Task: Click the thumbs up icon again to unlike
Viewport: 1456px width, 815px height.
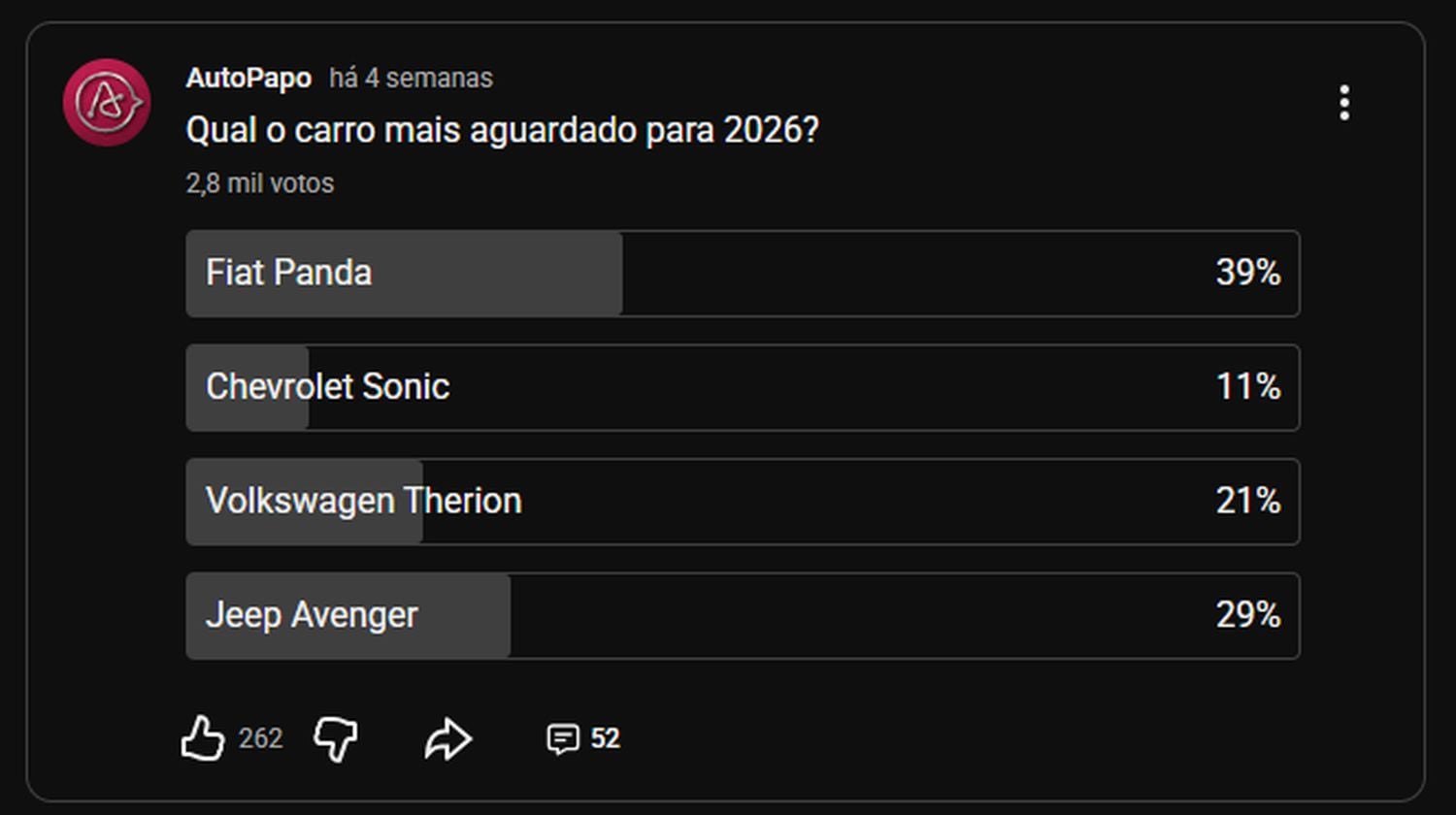Action: coord(204,738)
